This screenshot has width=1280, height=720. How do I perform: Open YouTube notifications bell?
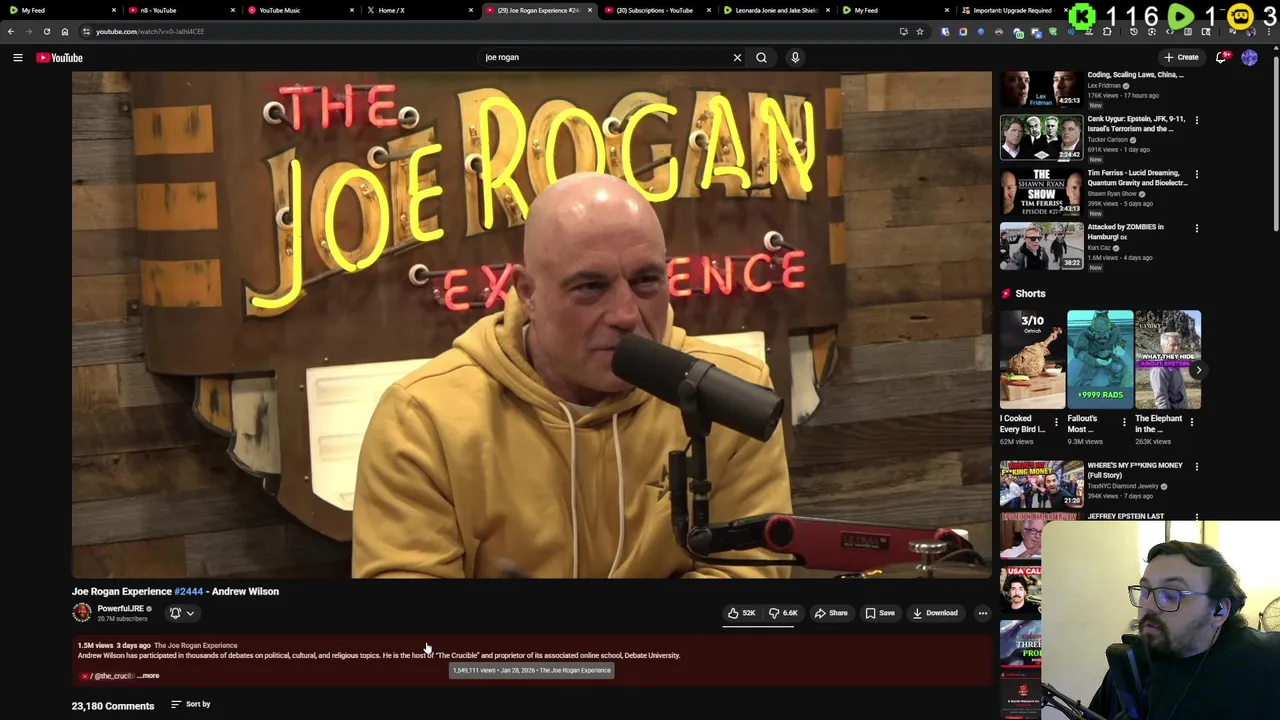click(1221, 57)
